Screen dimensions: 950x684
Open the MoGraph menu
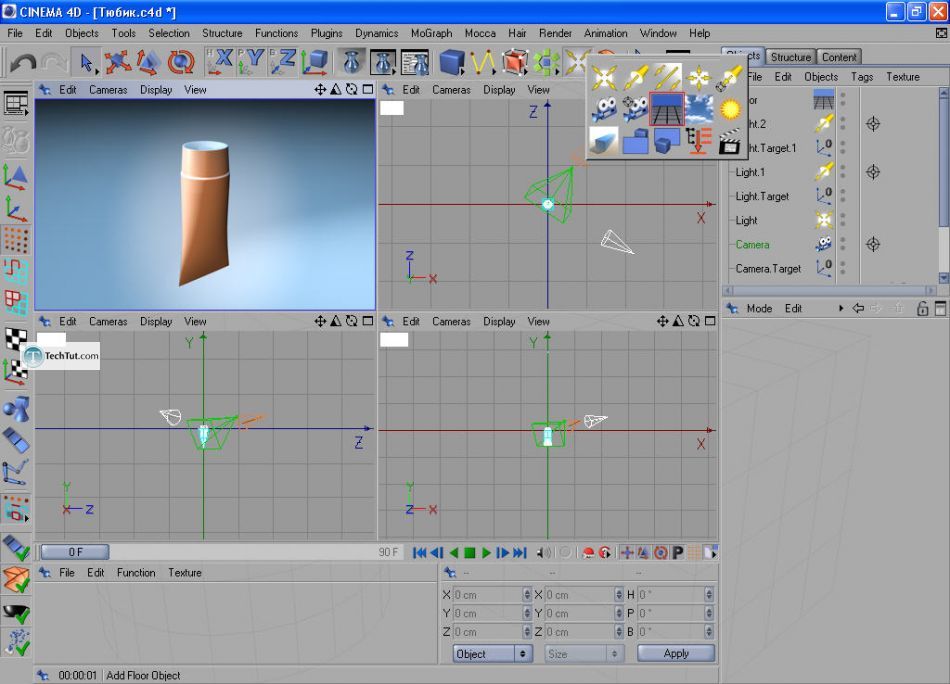pyautogui.click(x=431, y=33)
